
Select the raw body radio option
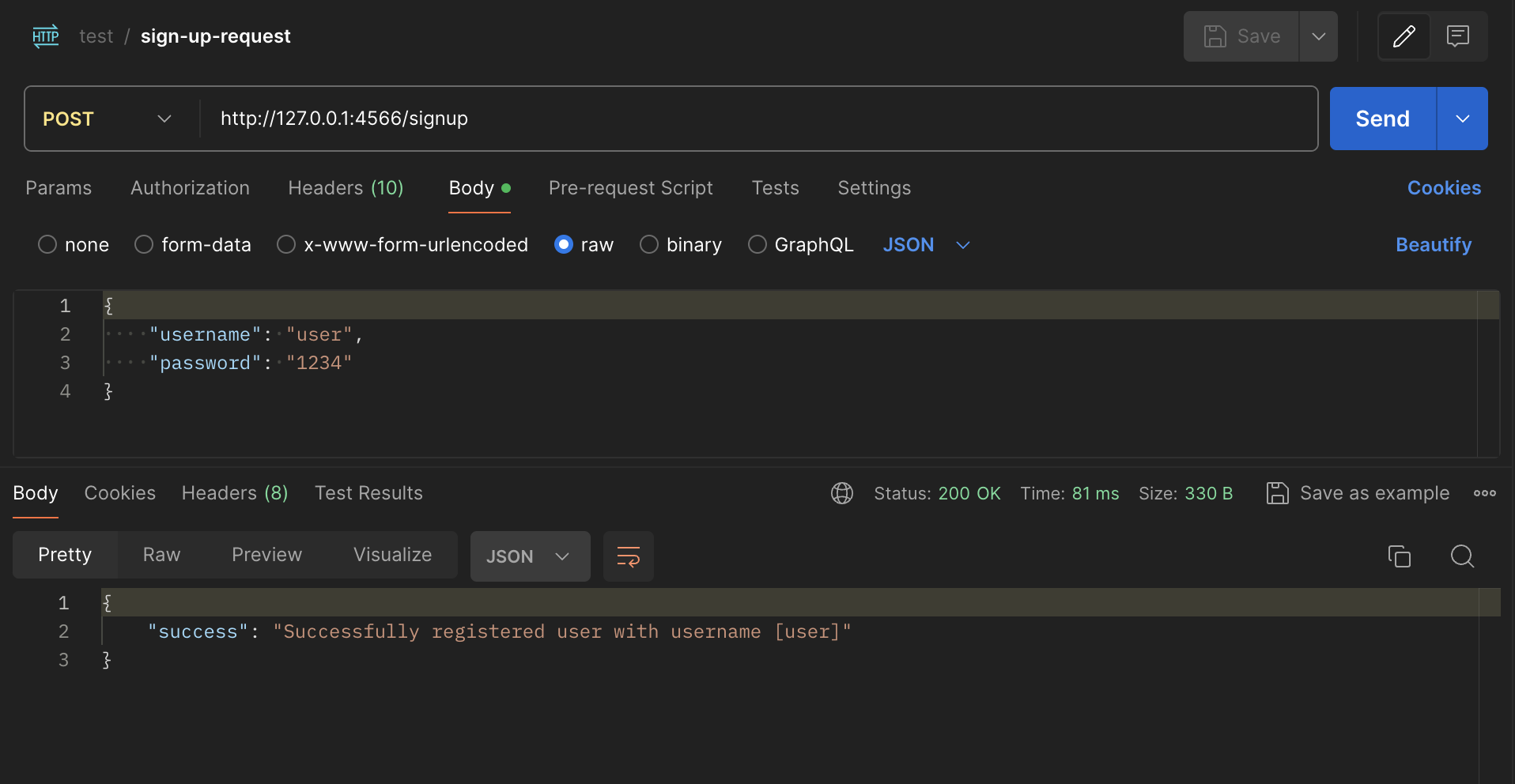pos(564,245)
